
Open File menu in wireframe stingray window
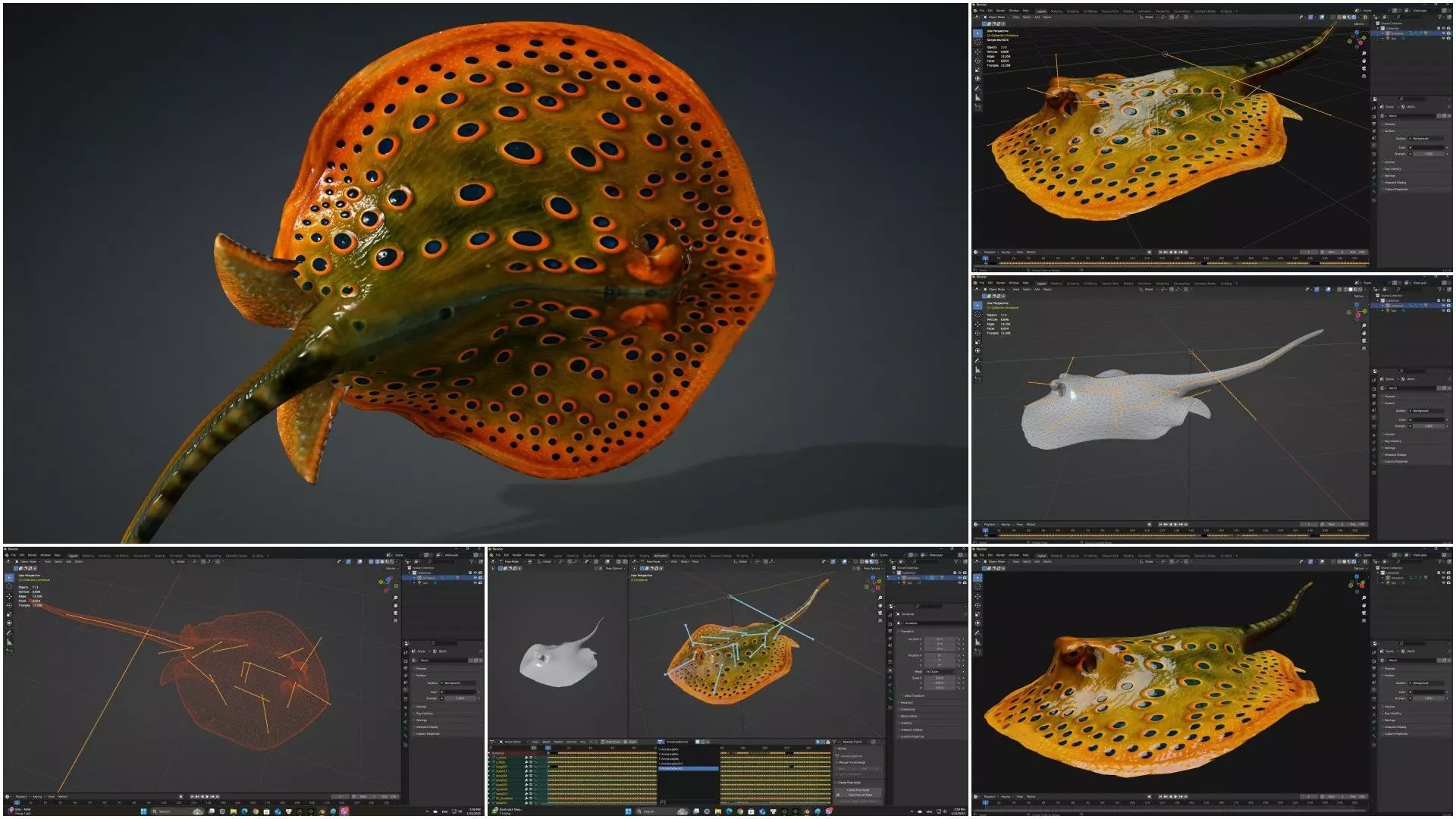pyautogui.click(x=13, y=555)
